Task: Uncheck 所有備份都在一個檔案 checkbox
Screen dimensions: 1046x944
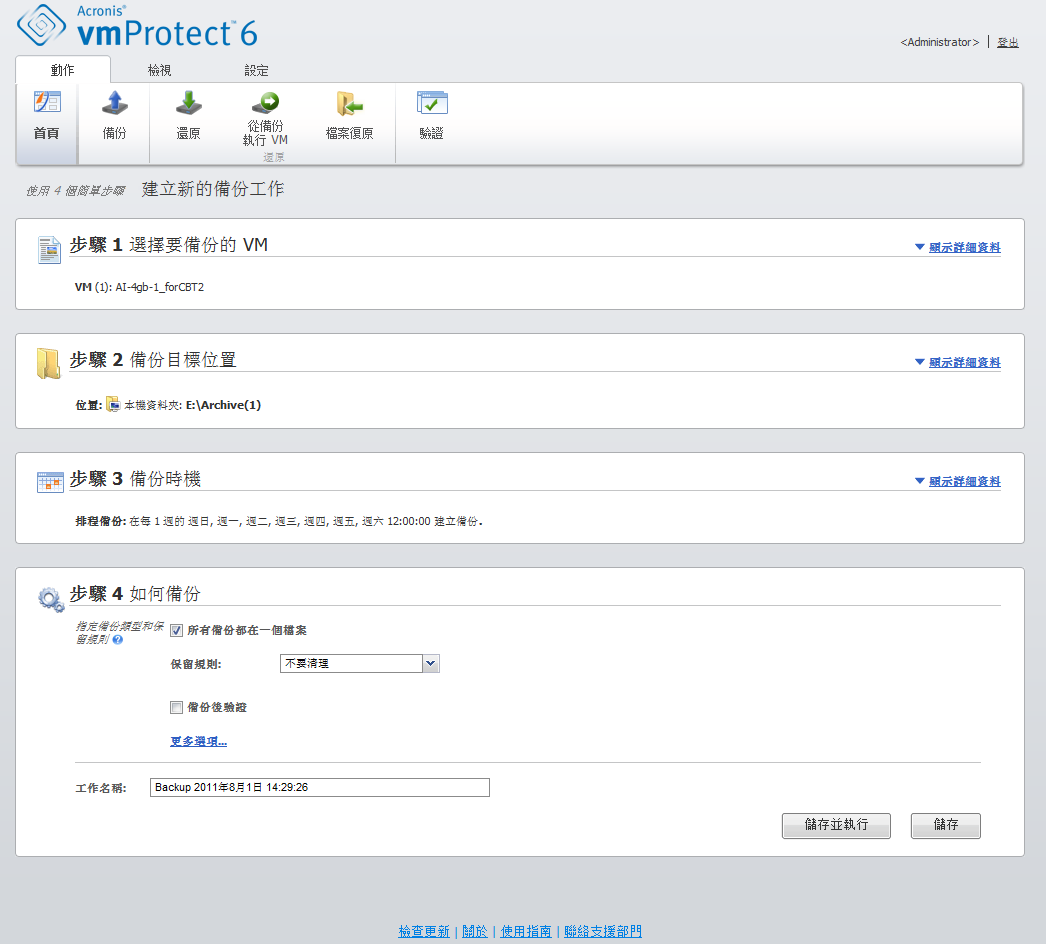Action: (177, 631)
